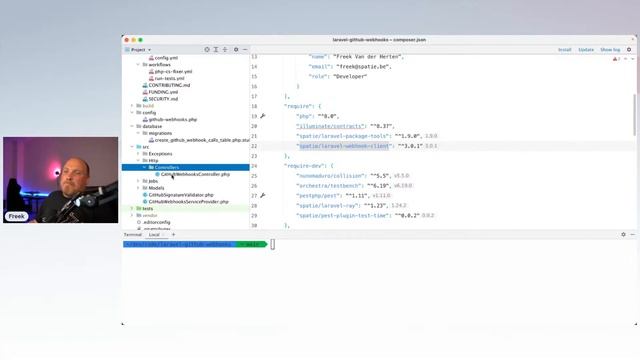
Task: Collapse the migrations folder
Action: pyautogui.click(x=138, y=133)
